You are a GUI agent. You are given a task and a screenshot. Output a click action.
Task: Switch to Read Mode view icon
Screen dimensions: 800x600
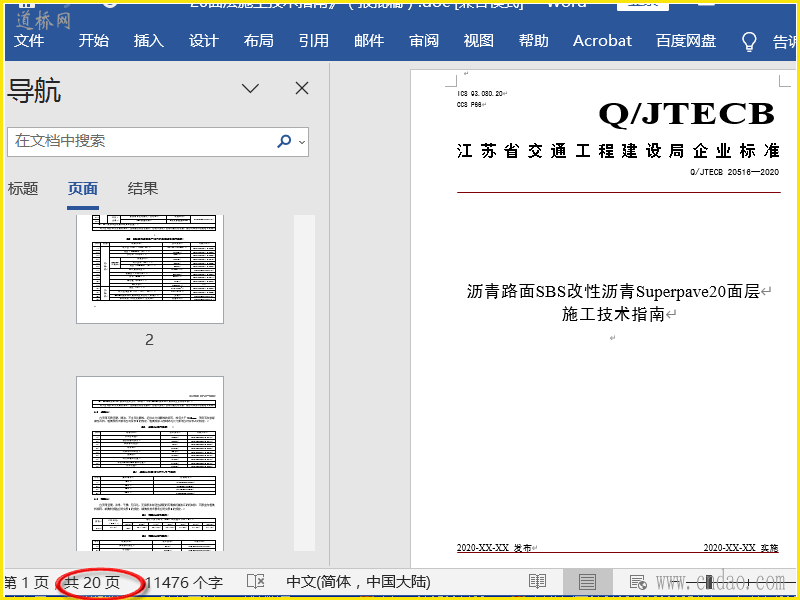tap(537, 582)
